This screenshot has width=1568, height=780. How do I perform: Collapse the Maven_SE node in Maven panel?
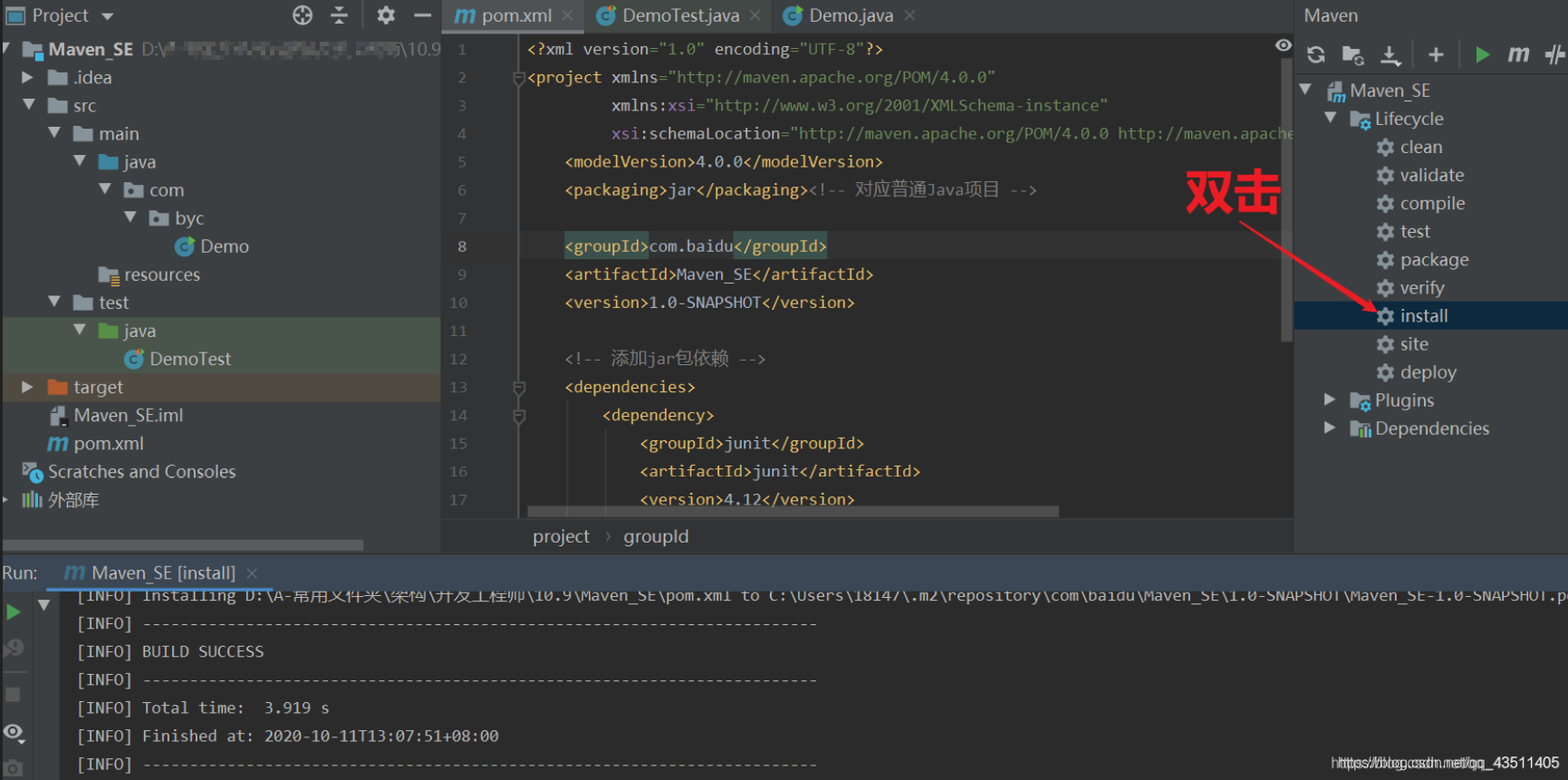(1305, 90)
